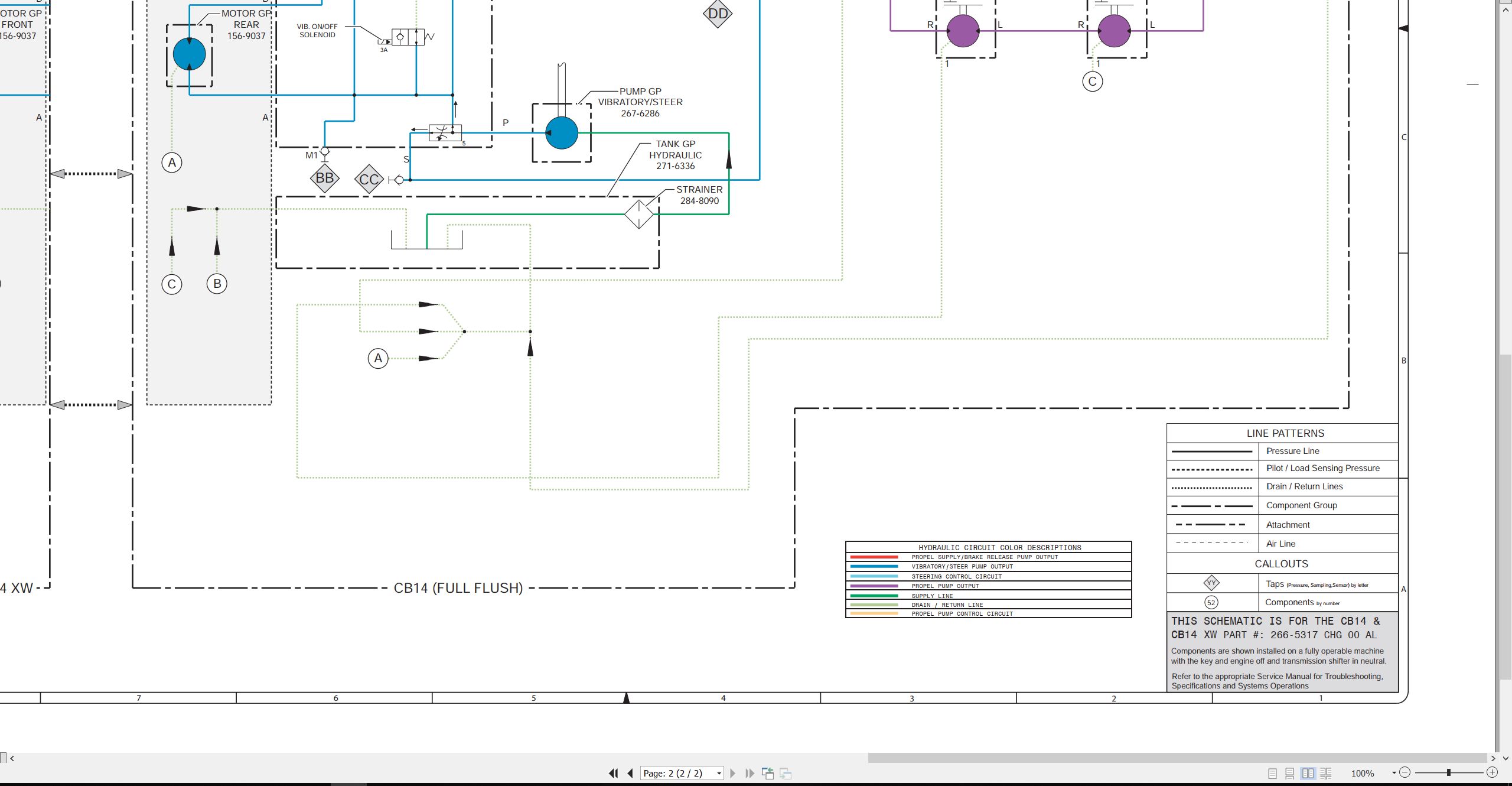
Task: Click the strainer diamond symbol
Action: pos(639,214)
